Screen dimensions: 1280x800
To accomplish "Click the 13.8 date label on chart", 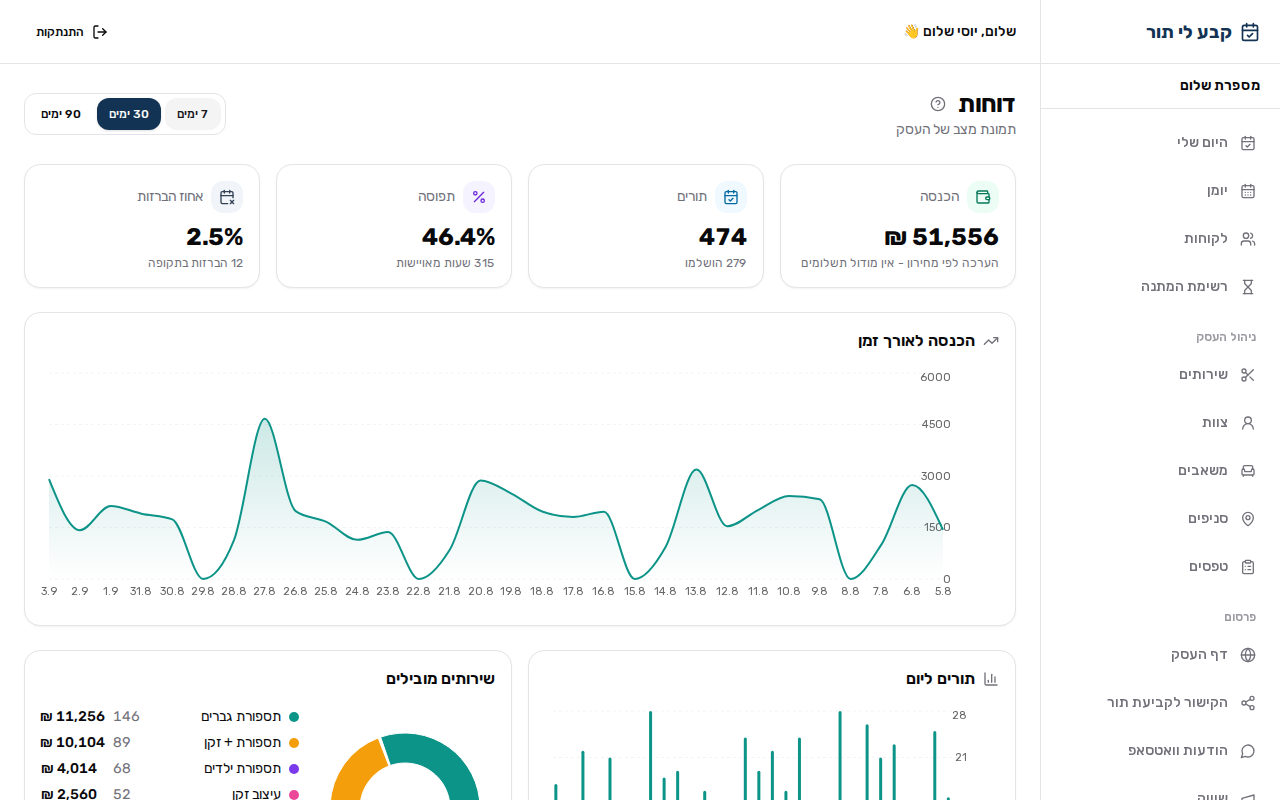I will click(696, 591).
